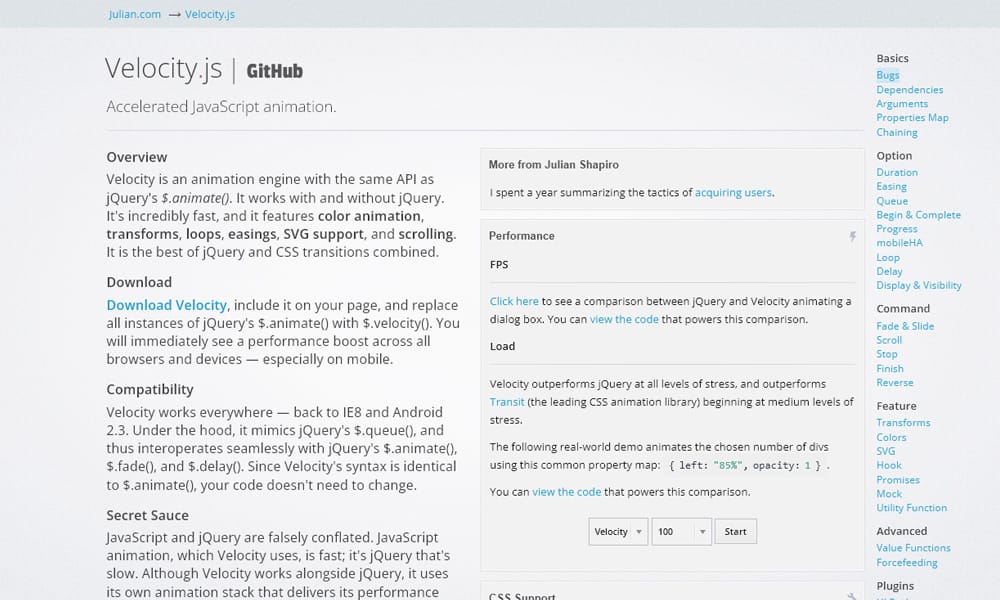Open the Julian.com breadcrumb link

(x=134, y=14)
